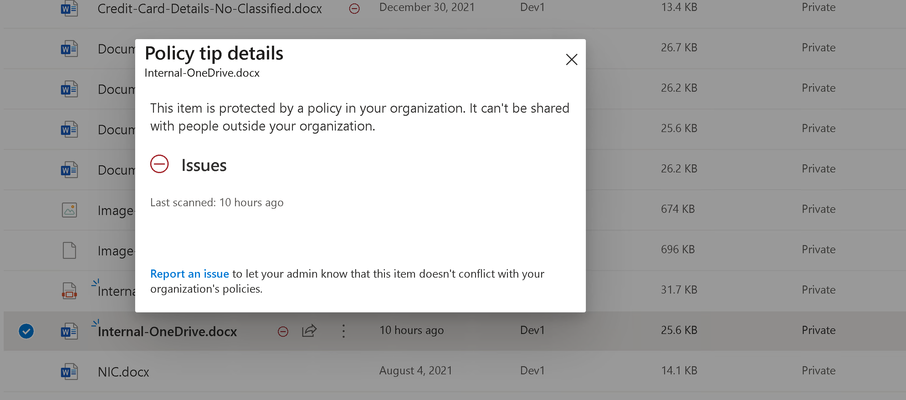Uncheck the Internal-OneDrive.docx row selection circle
Viewport: 906px width, 400px height.
tap(26, 331)
